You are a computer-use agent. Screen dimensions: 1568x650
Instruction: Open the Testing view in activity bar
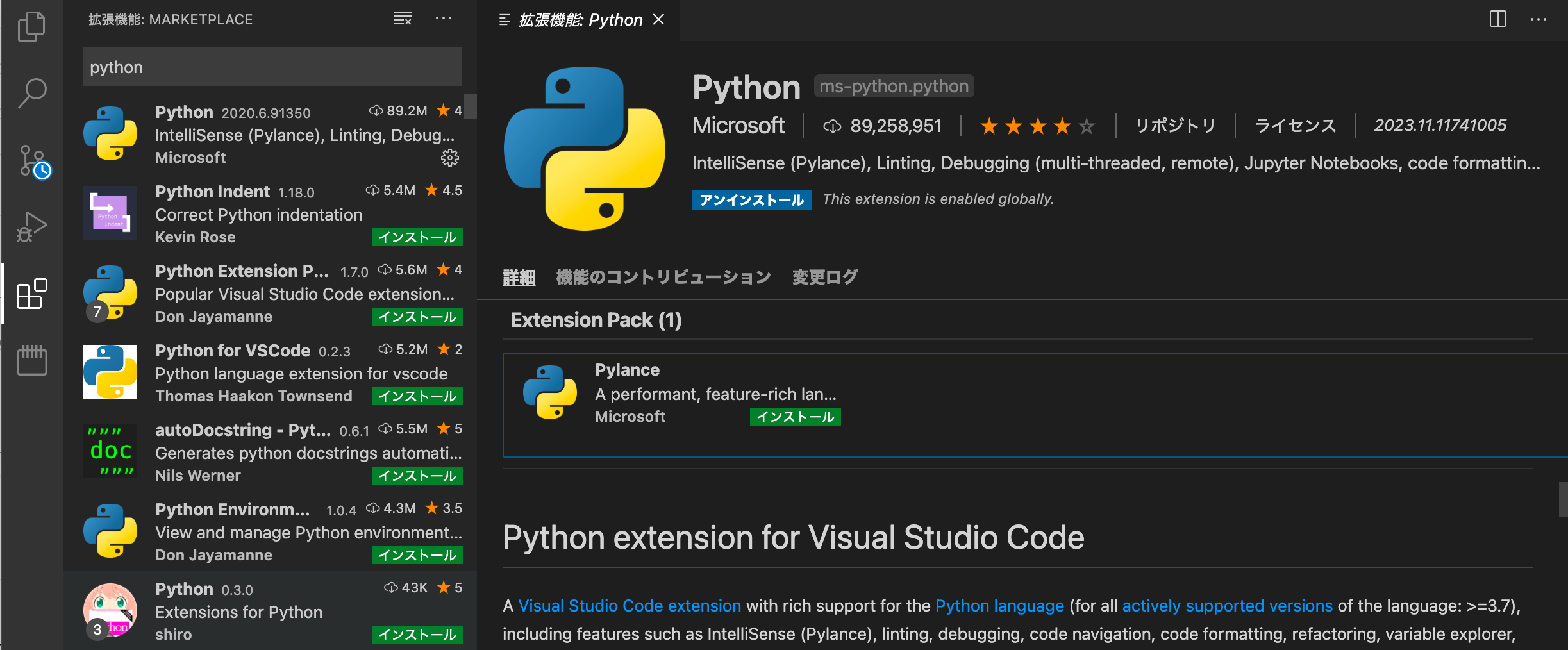(31, 360)
